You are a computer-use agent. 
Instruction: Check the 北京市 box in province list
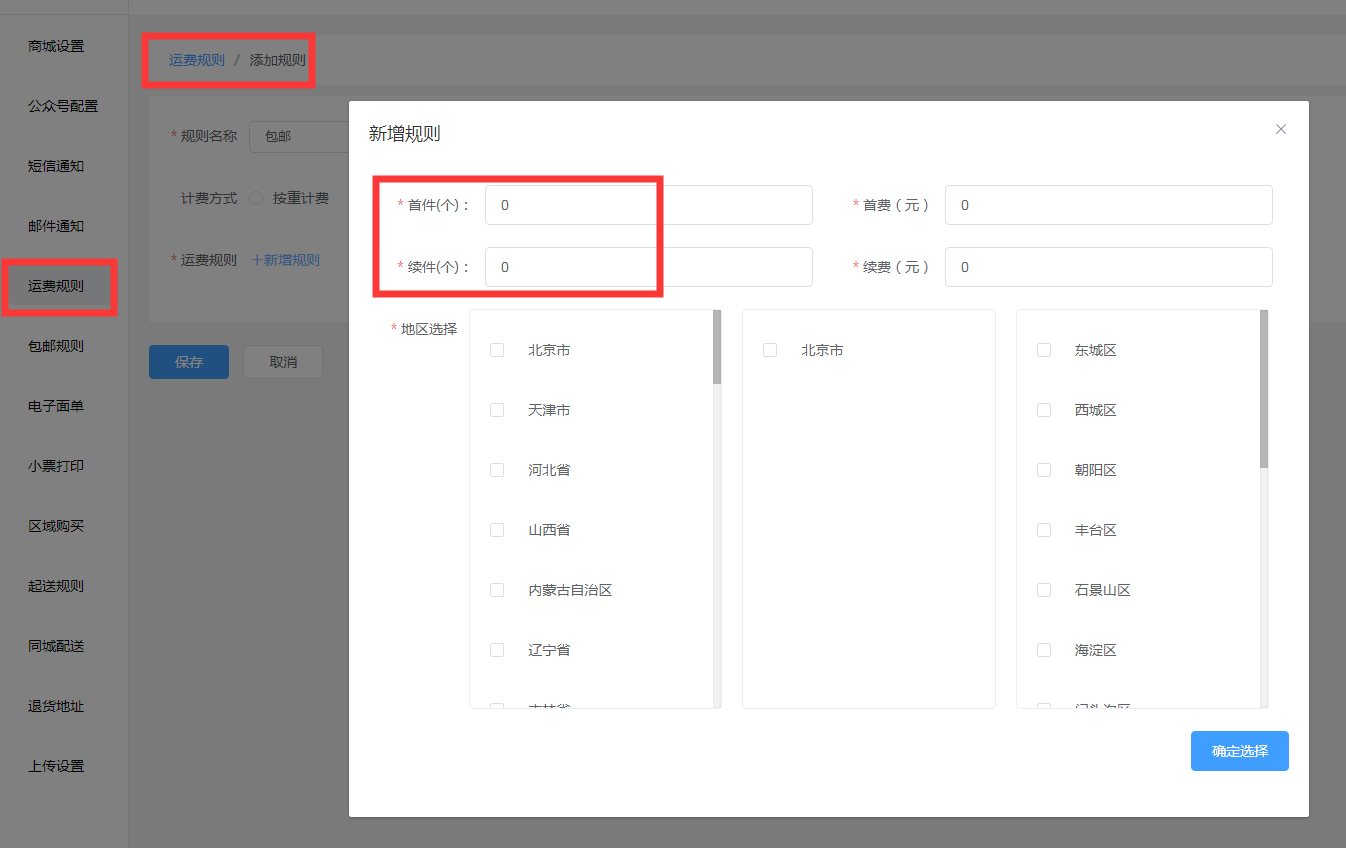[497, 350]
